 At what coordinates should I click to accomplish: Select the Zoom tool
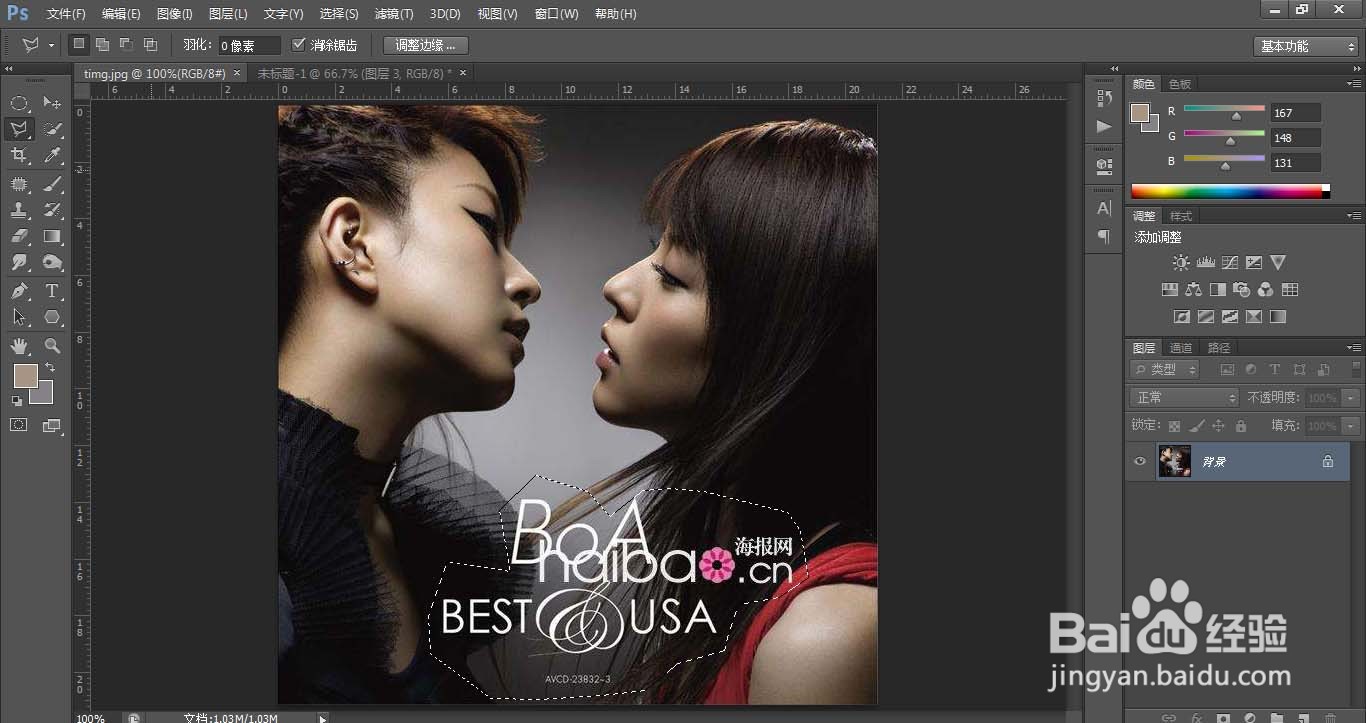pyautogui.click(x=52, y=346)
